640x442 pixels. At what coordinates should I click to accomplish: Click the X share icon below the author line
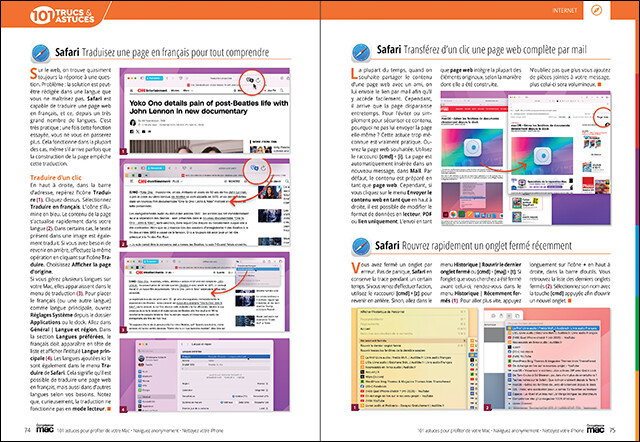pos(138,131)
